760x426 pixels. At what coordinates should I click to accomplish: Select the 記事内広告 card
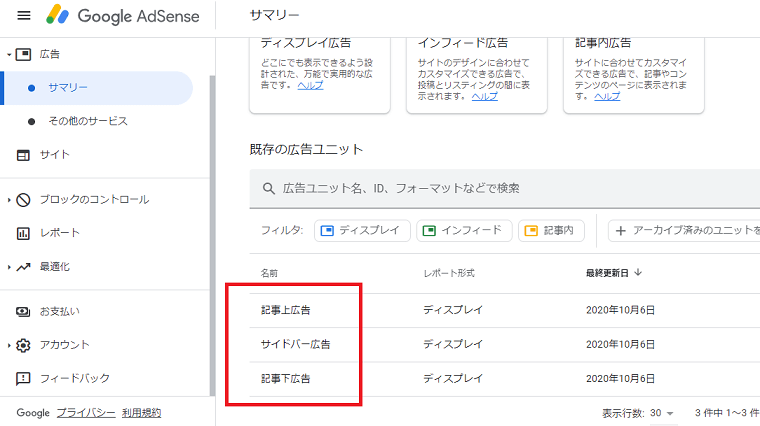[x=633, y=75]
